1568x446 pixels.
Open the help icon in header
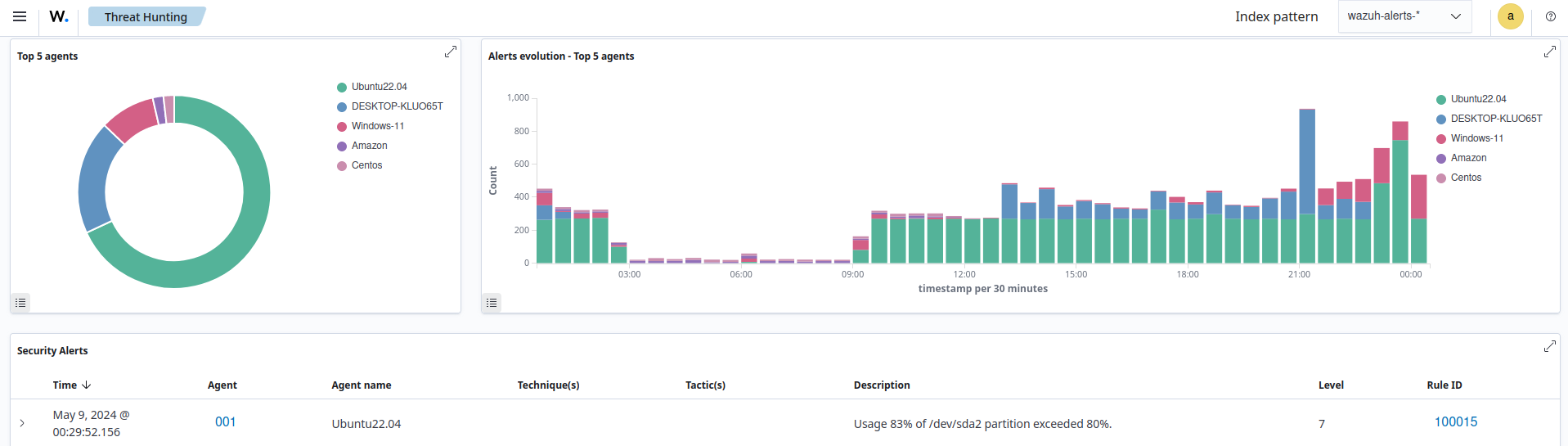[1550, 16]
